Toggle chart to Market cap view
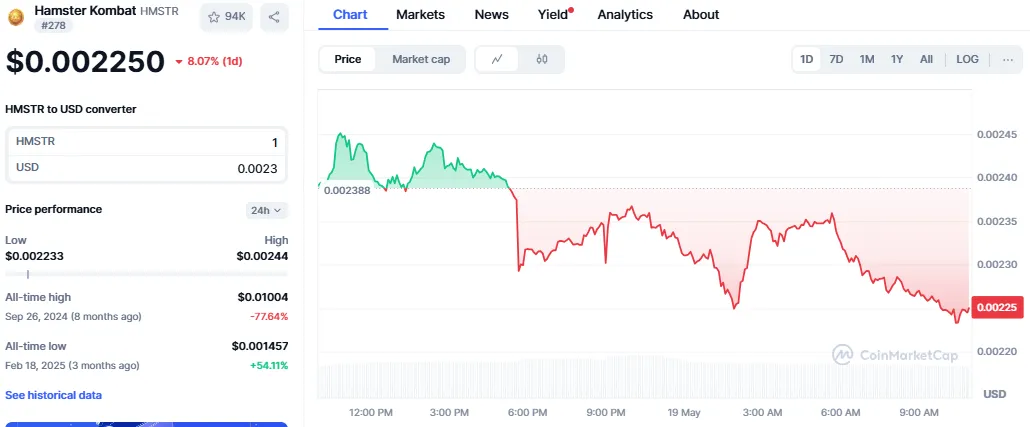Viewport: 1030px width, 427px height. pyautogui.click(x=420, y=59)
